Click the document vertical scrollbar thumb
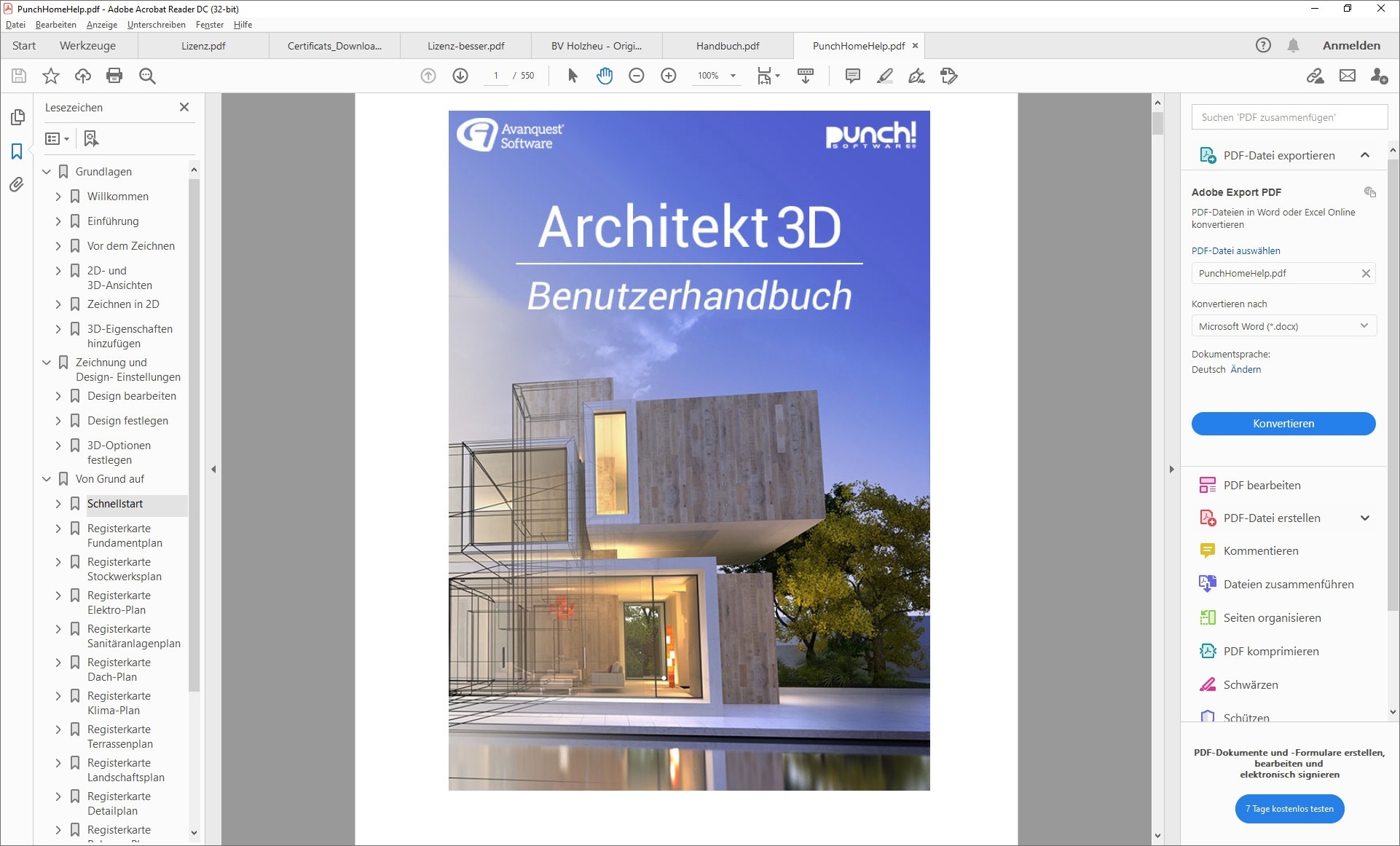1400x846 pixels. click(1157, 122)
